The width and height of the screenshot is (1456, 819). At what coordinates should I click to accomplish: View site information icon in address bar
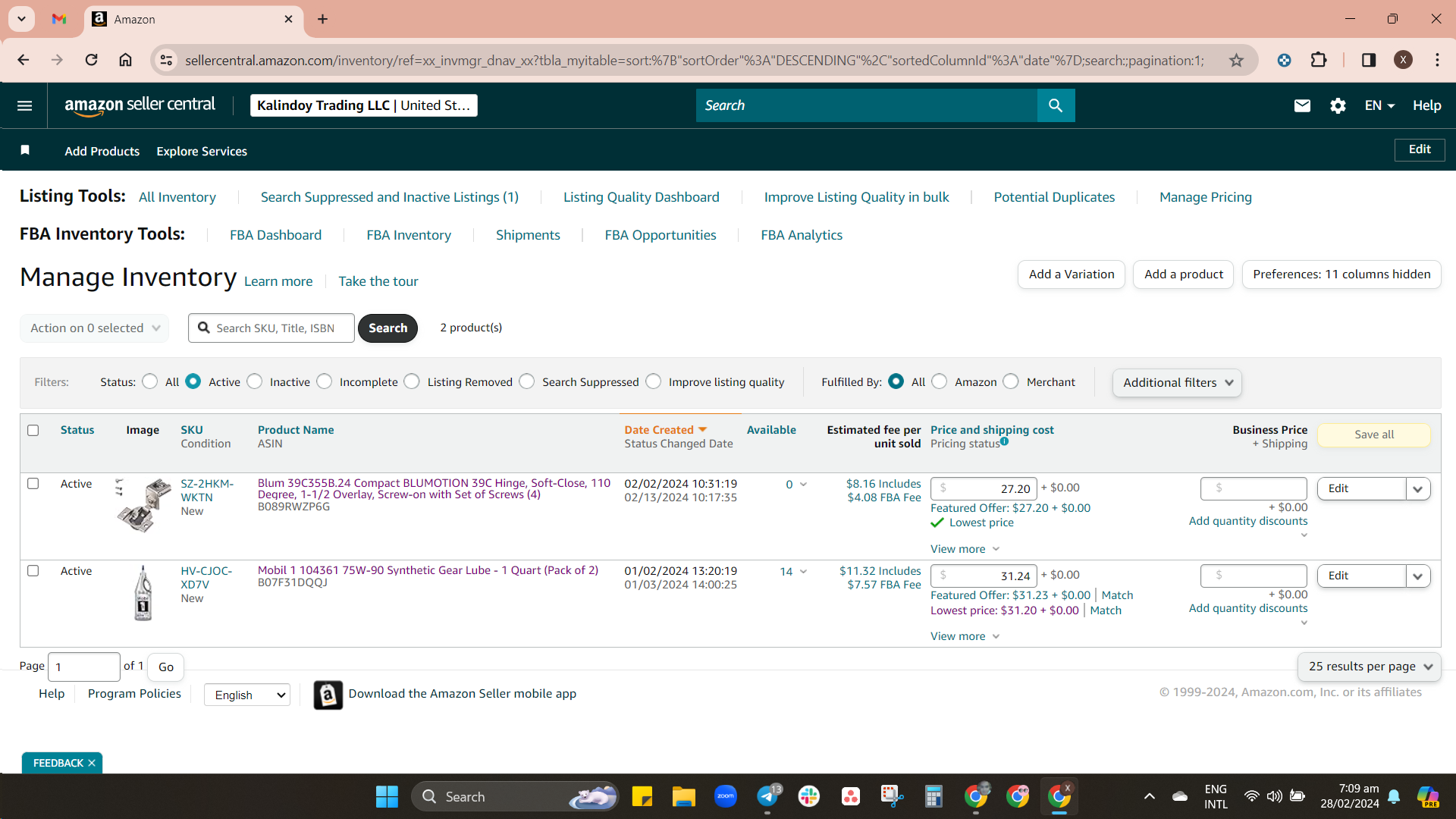(x=166, y=60)
